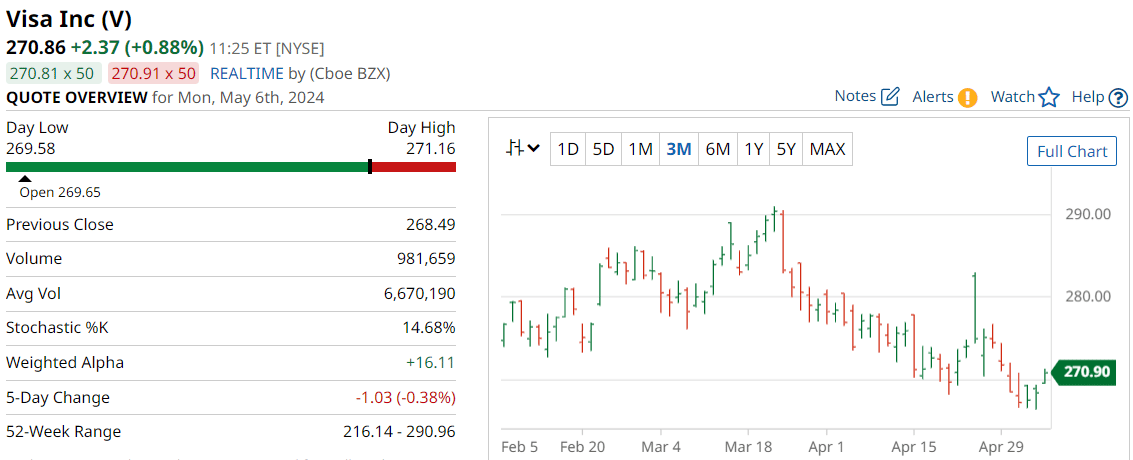Screen dimensions: 1133x460
Task: Click the Watch star icon
Action: click(1049, 97)
